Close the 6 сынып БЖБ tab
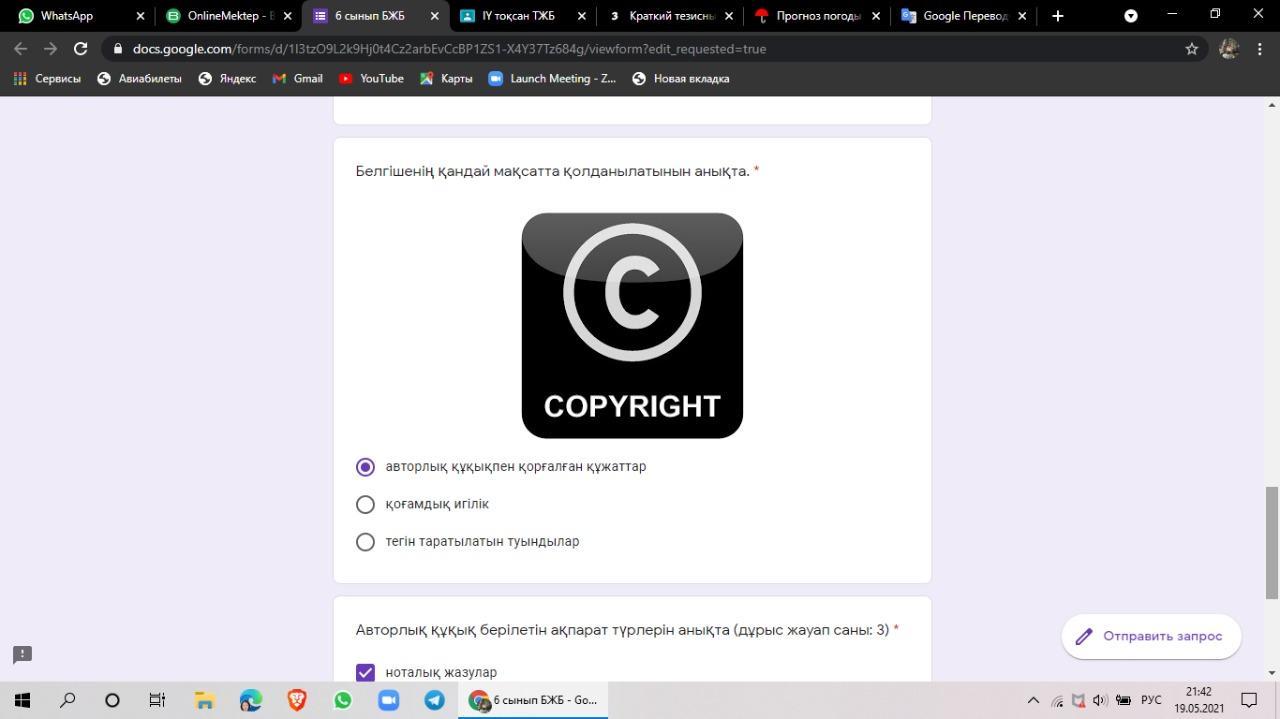The width and height of the screenshot is (1280, 719). [x=434, y=16]
